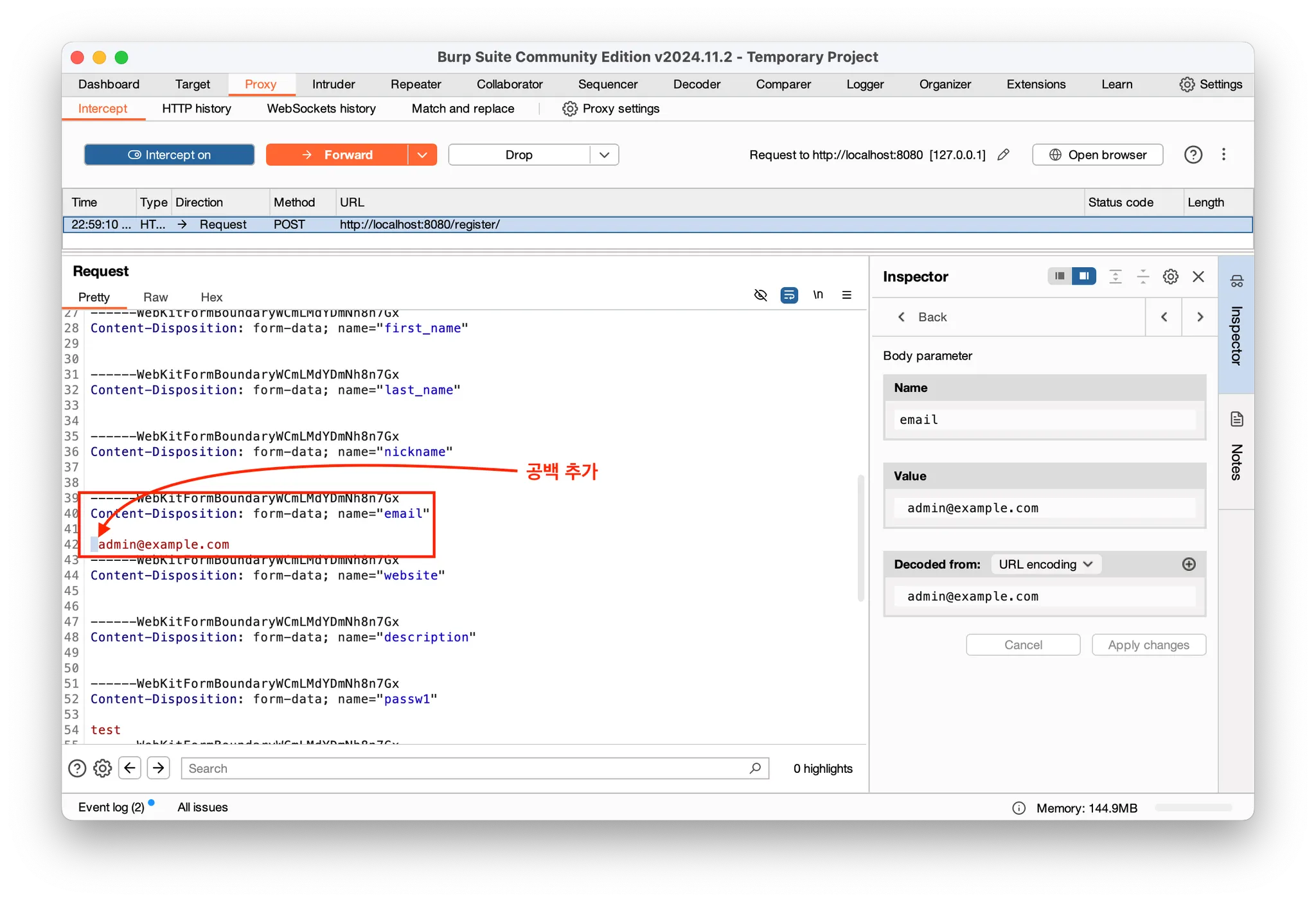The width and height of the screenshot is (1316, 902).
Task: Open the URL encoding dropdown
Action: (x=1045, y=564)
